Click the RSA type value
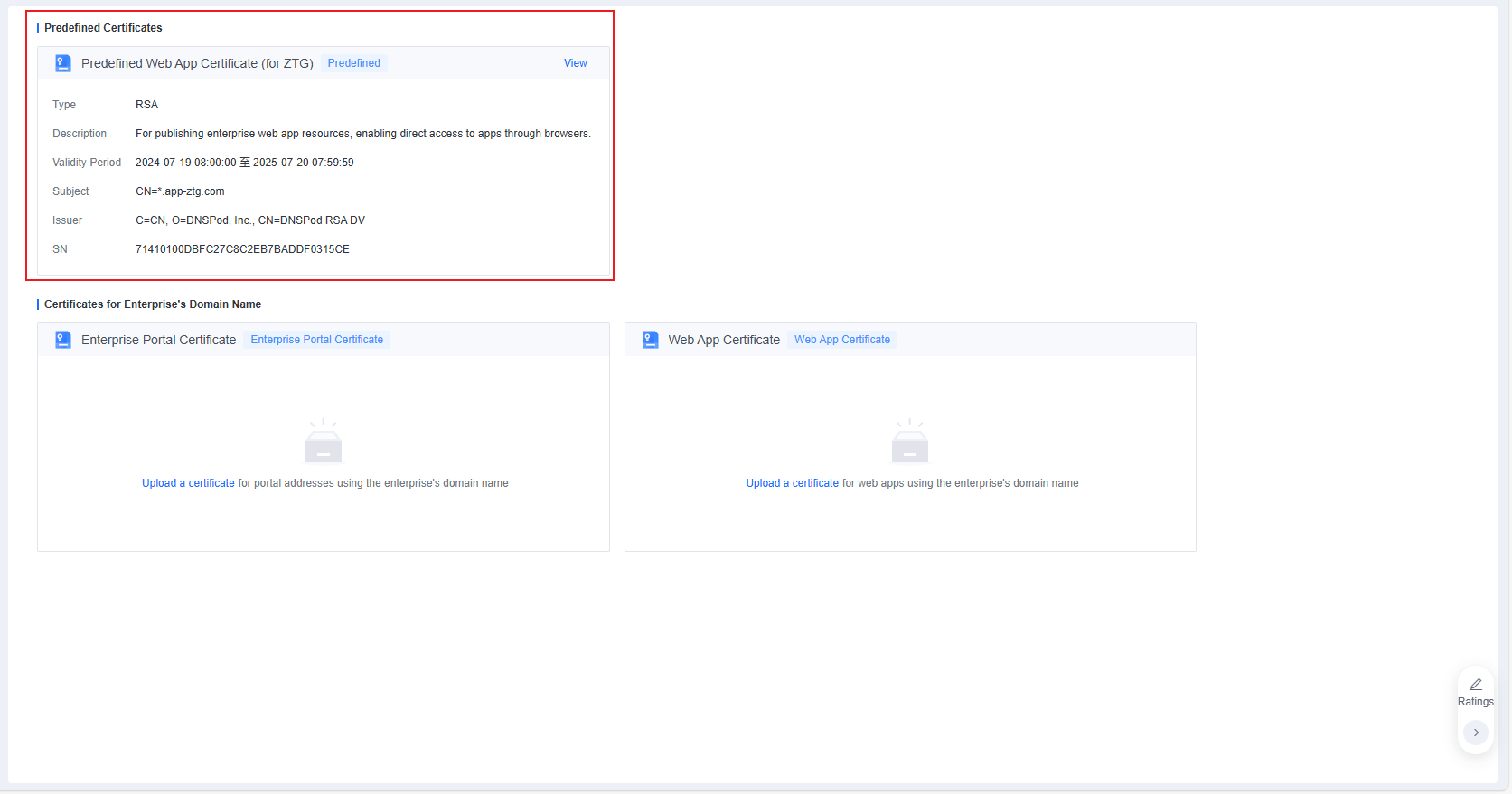The height and width of the screenshot is (794, 1512). pos(147,105)
